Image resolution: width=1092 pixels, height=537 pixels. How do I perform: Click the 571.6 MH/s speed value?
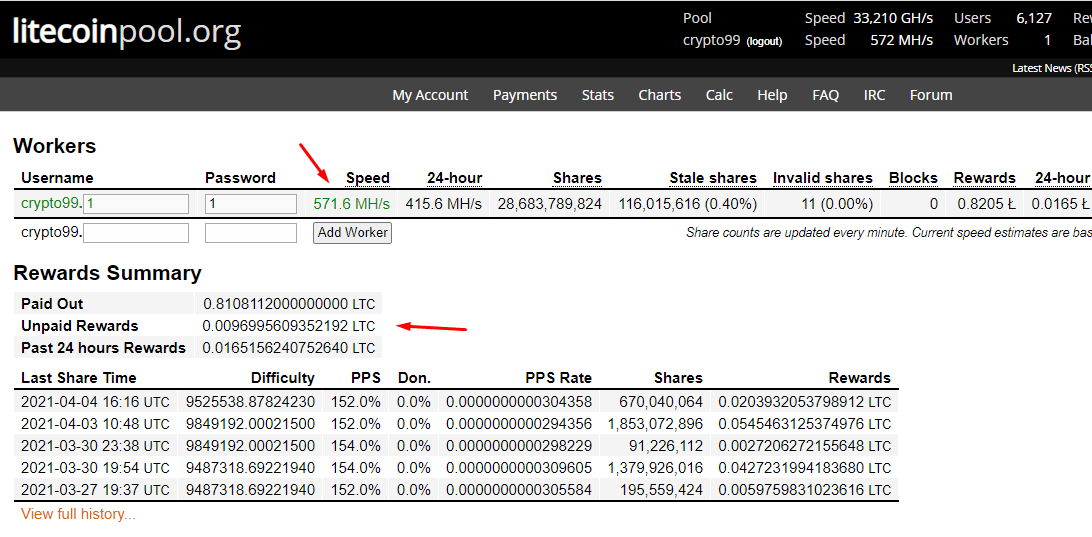pos(352,204)
